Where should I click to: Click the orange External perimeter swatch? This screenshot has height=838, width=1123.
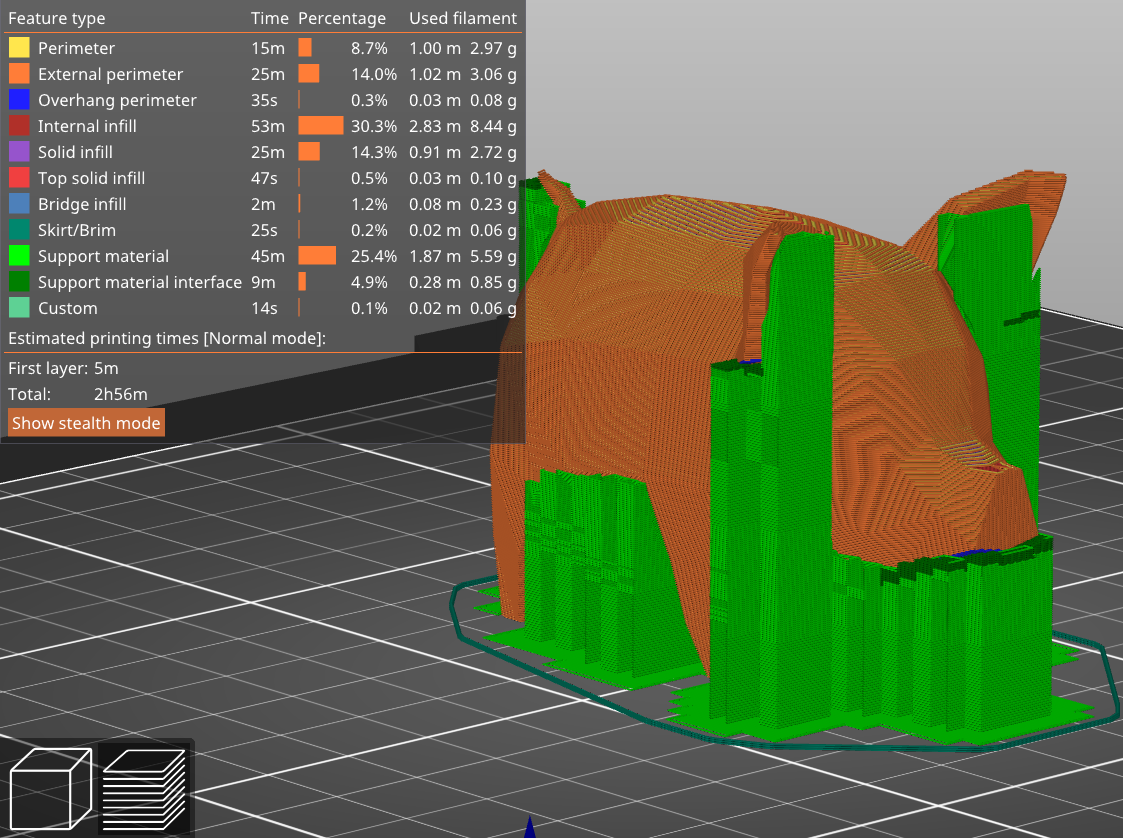tap(20, 74)
